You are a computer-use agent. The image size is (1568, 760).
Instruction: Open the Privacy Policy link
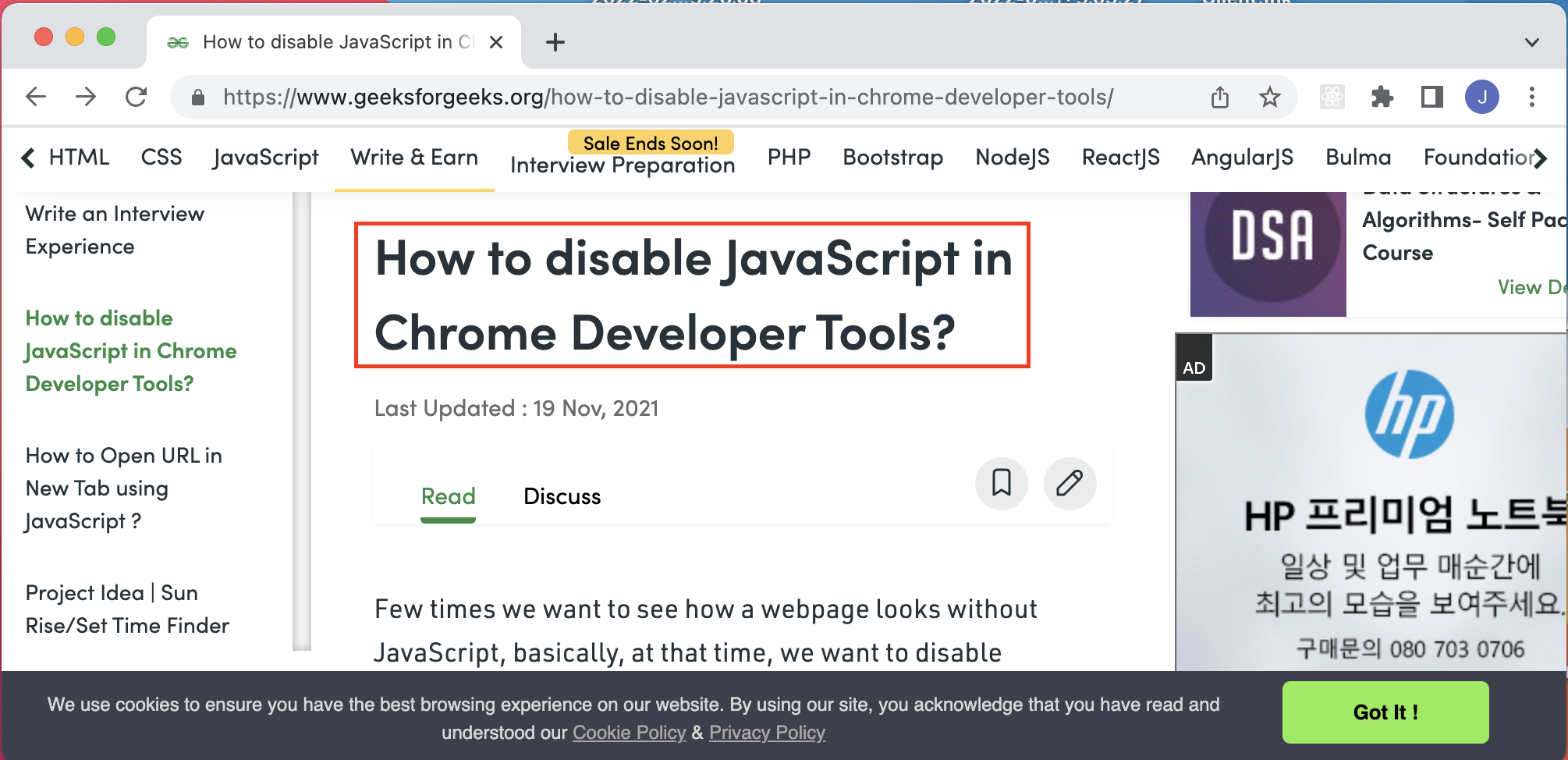767,733
